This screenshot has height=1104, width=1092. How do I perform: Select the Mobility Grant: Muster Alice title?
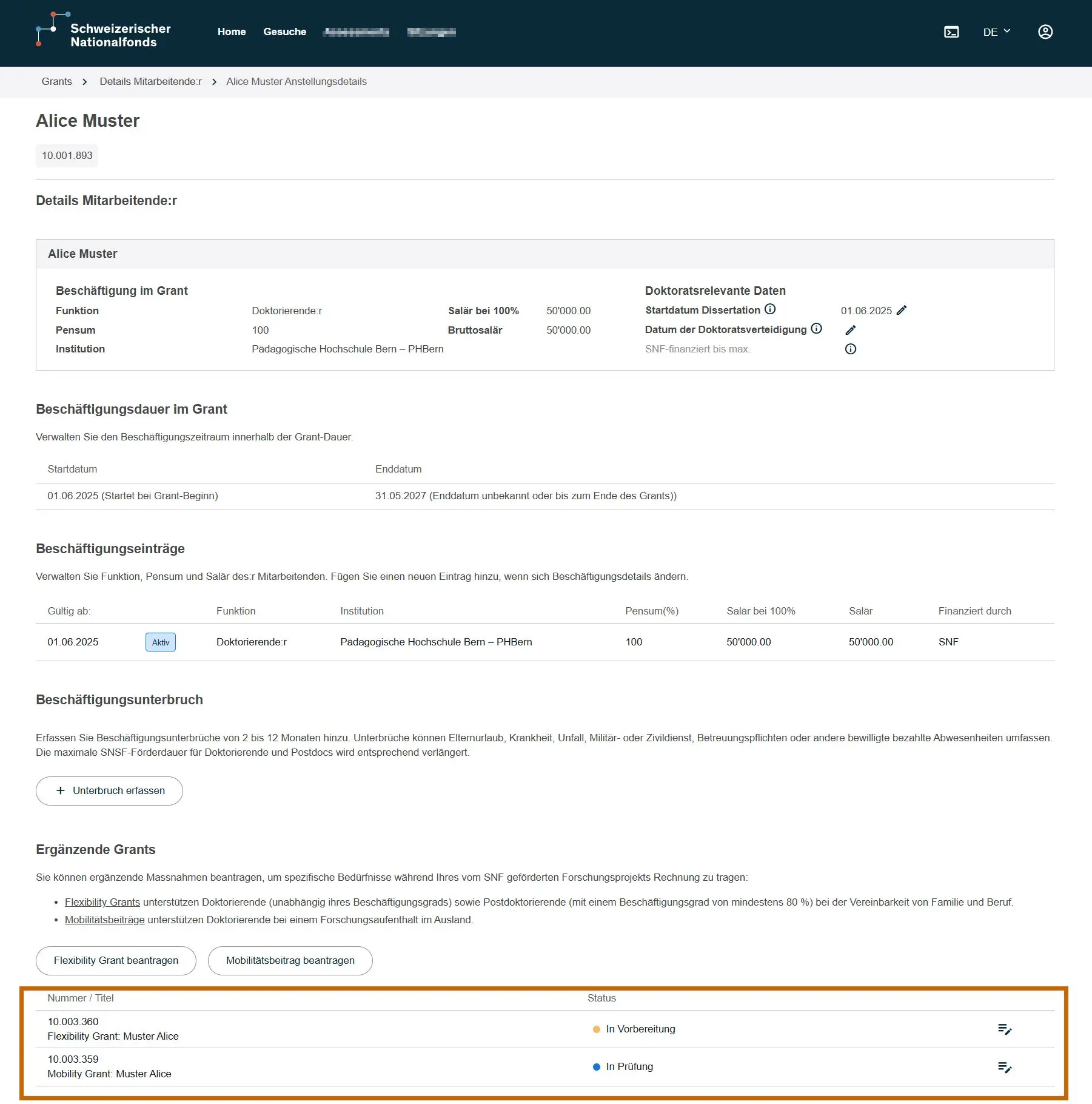coord(110,1074)
